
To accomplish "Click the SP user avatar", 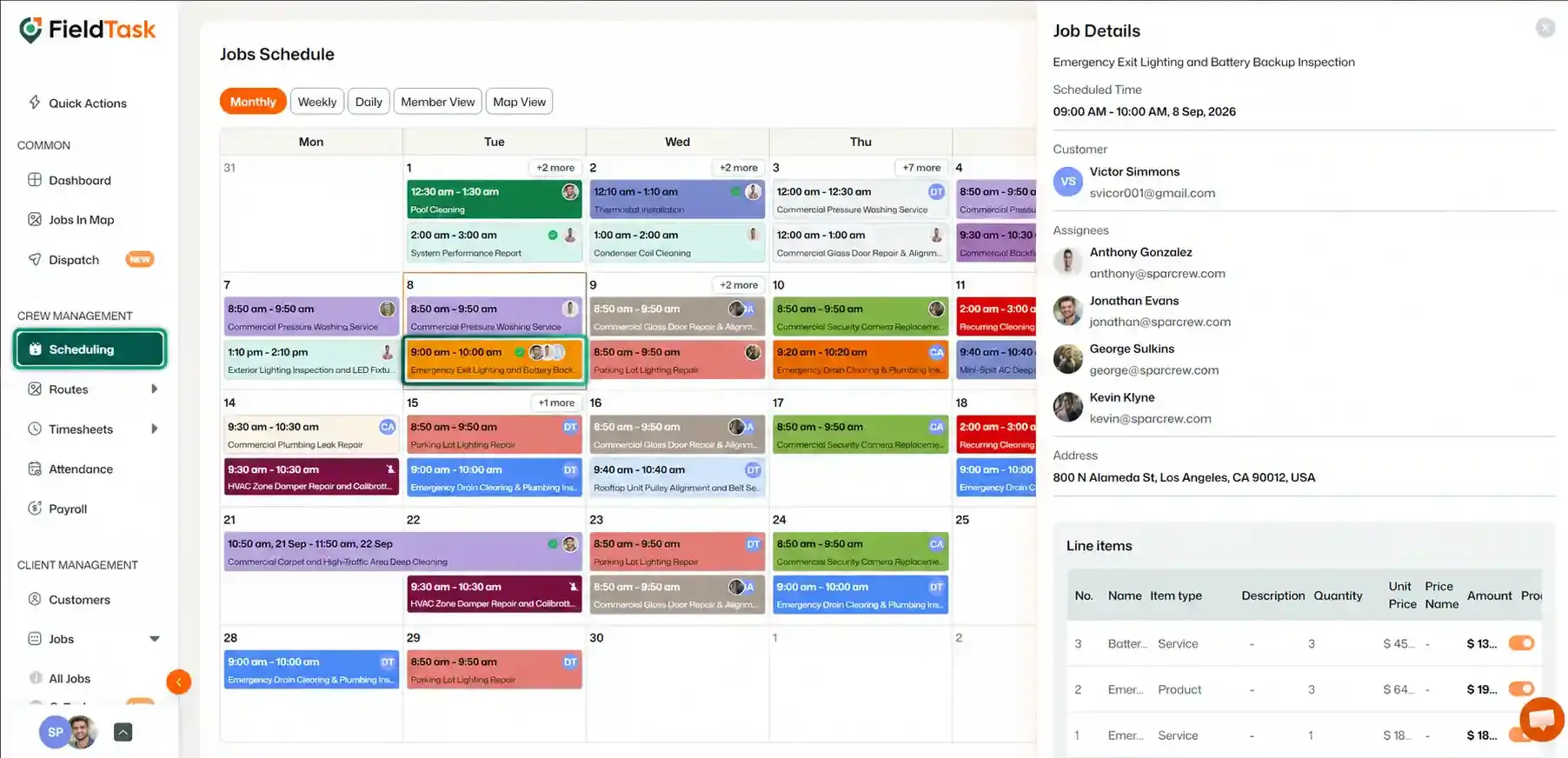I will pos(55,732).
